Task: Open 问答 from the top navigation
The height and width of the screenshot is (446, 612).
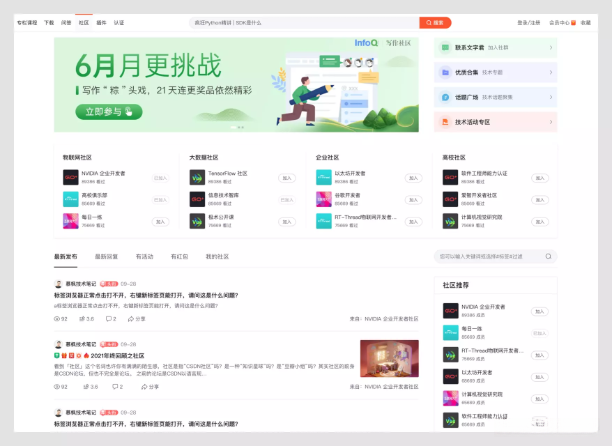Action: tap(66, 23)
